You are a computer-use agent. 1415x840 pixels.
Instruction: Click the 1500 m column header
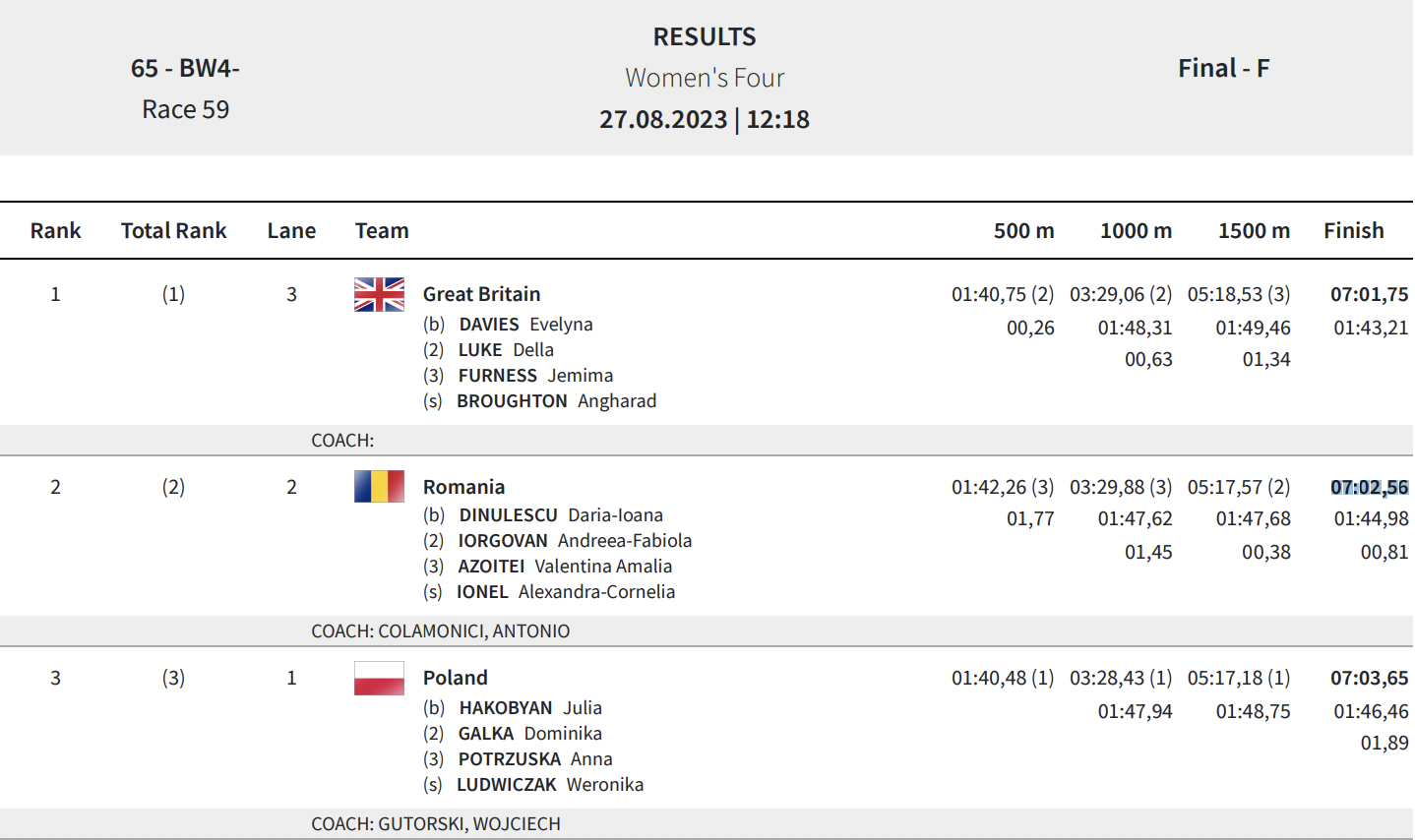(1254, 230)
